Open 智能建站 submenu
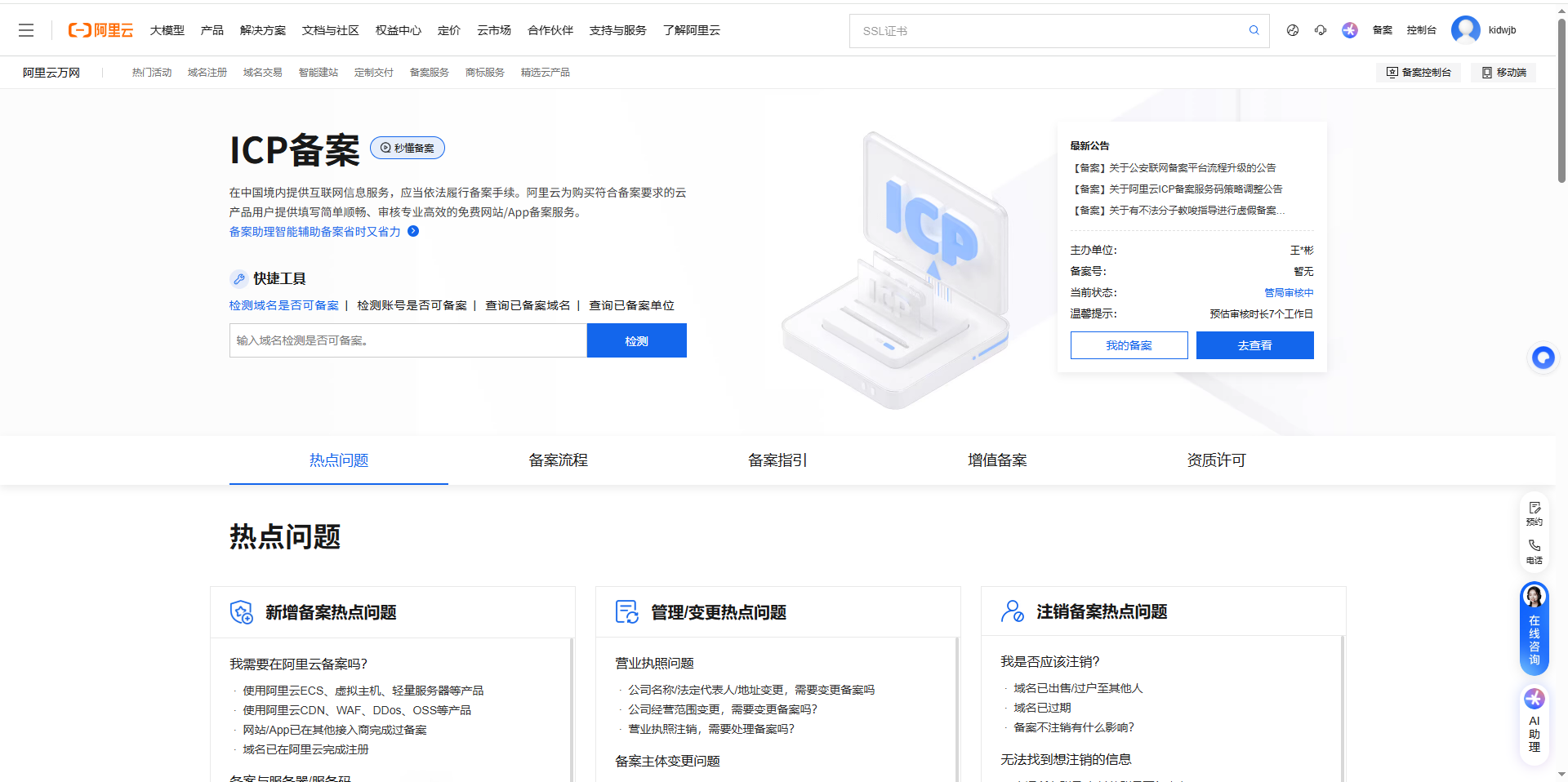This screenshot has width=1568, height=782. point(318,73)
